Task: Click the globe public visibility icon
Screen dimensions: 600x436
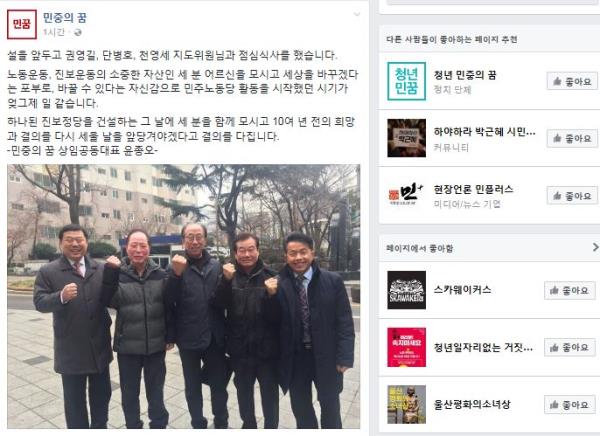Action: click(x=78, y=33)
